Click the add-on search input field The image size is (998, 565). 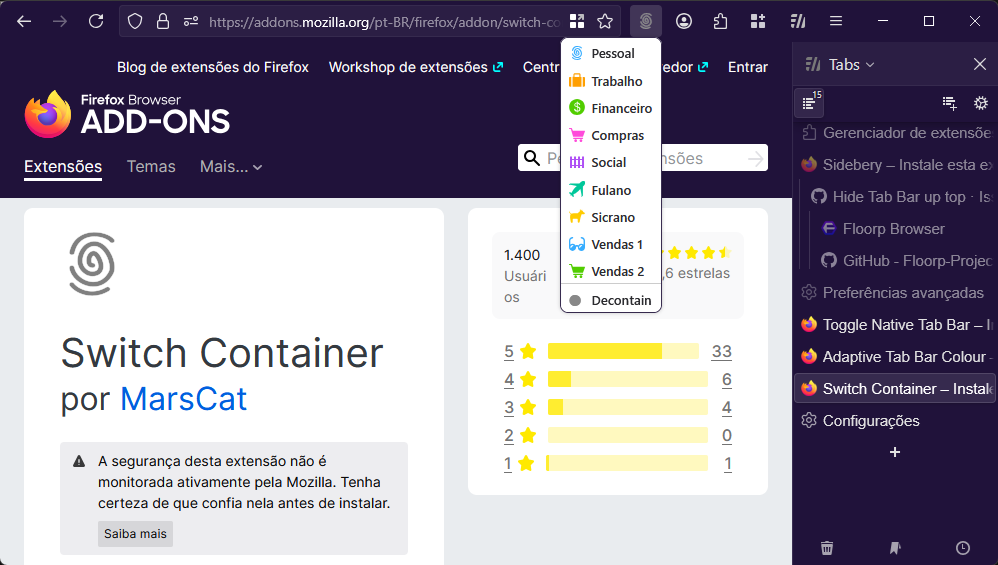pyautogui.click(x=643, y=158)
